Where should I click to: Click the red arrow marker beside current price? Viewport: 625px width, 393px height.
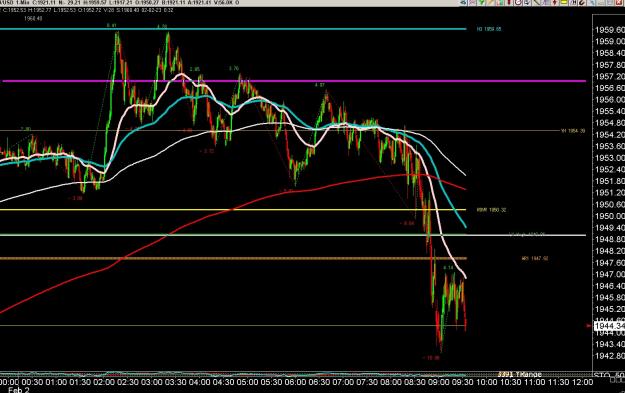click(588, 326)
